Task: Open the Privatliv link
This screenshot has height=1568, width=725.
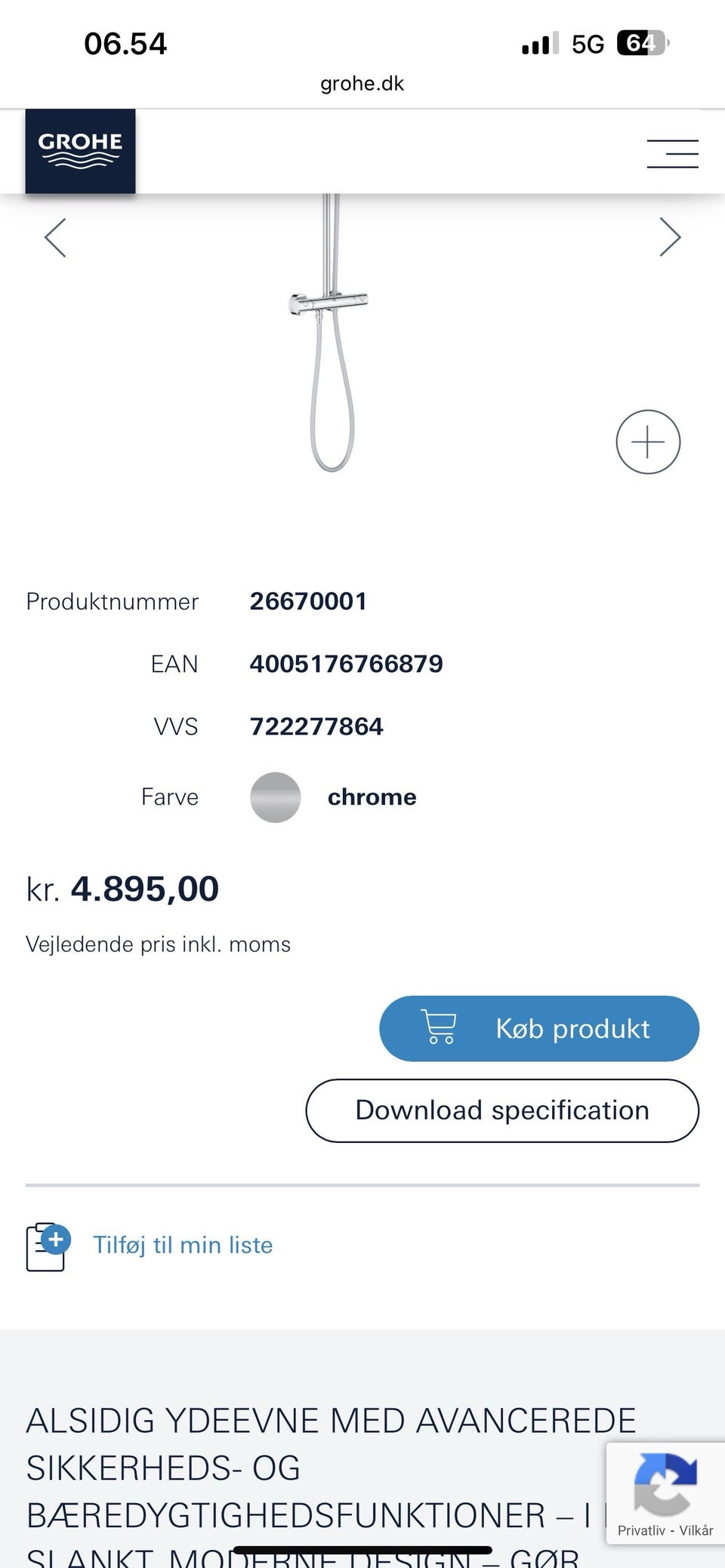Action: point(641,1530)
